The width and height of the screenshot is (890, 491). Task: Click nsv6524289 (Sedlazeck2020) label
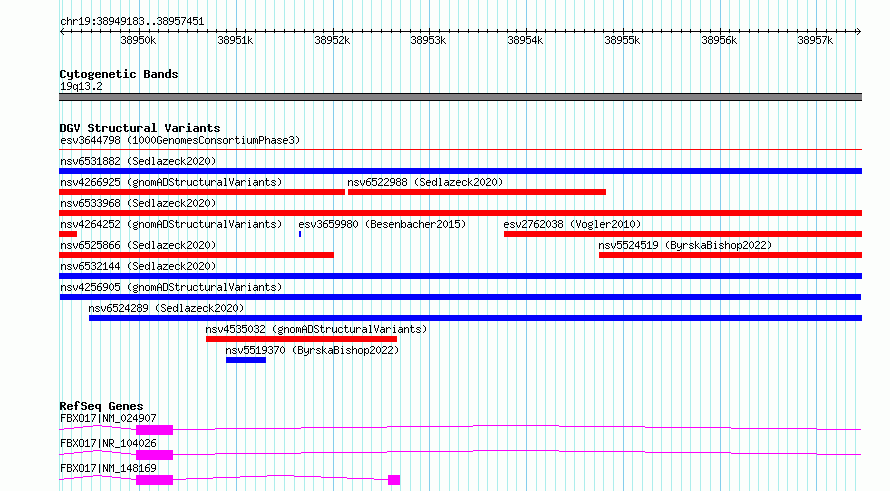pyautogui.click(x=166, y=308)
